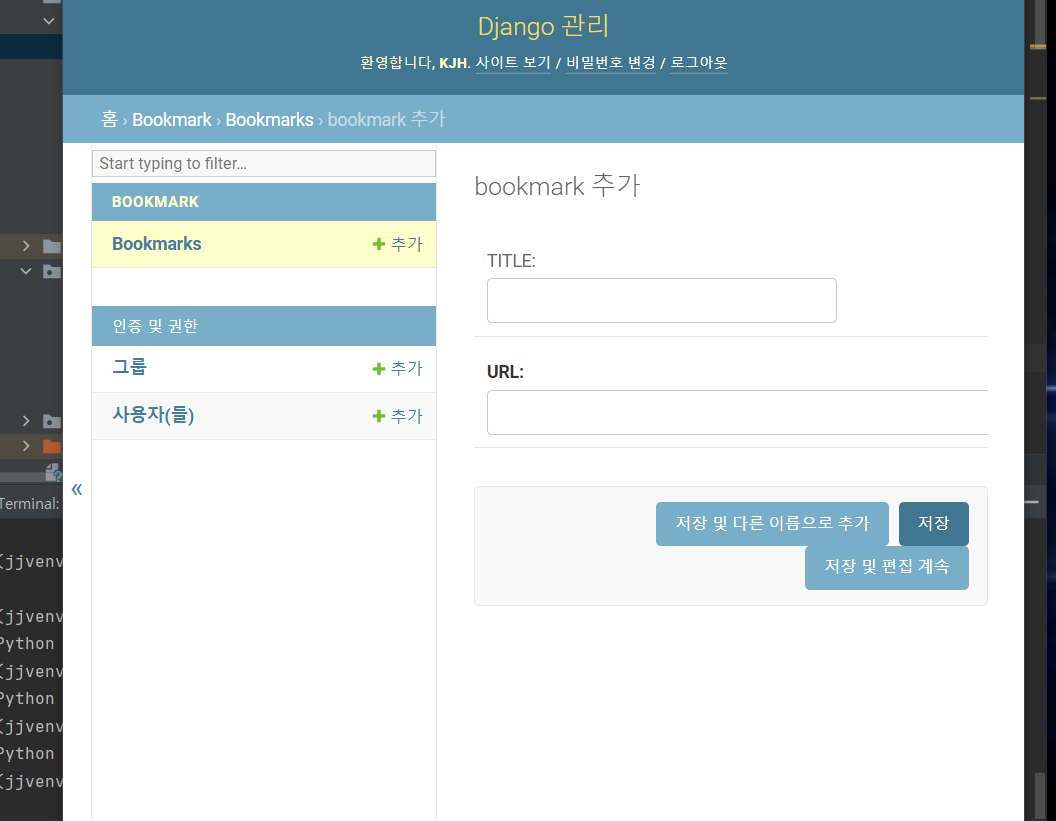Expand the folder above the orange folder
Image resolution: width=1056 pixels, height=821 pixels.
(x=26, y=421)
